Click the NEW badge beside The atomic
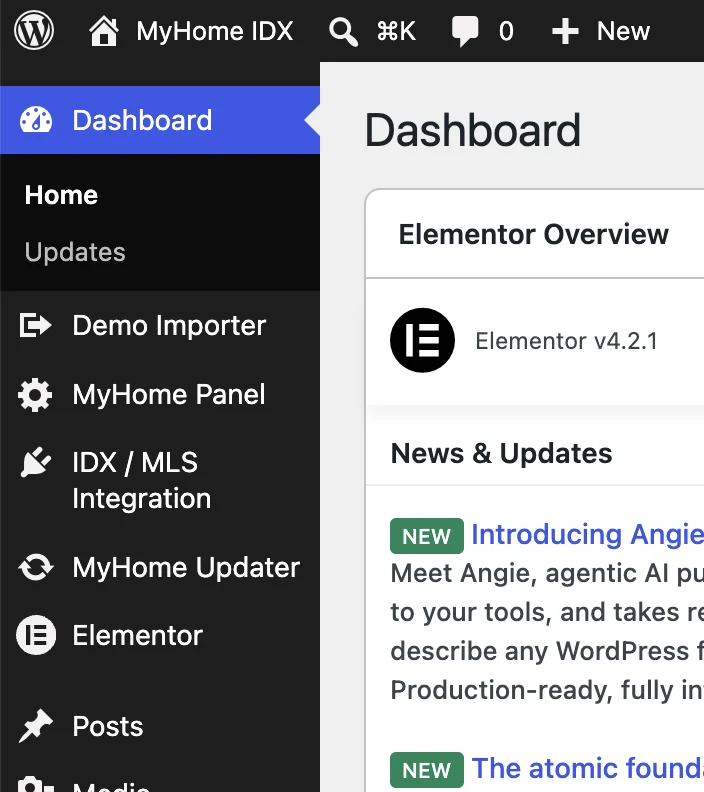The height and width of the screenshot is (792, 704). 427,770
